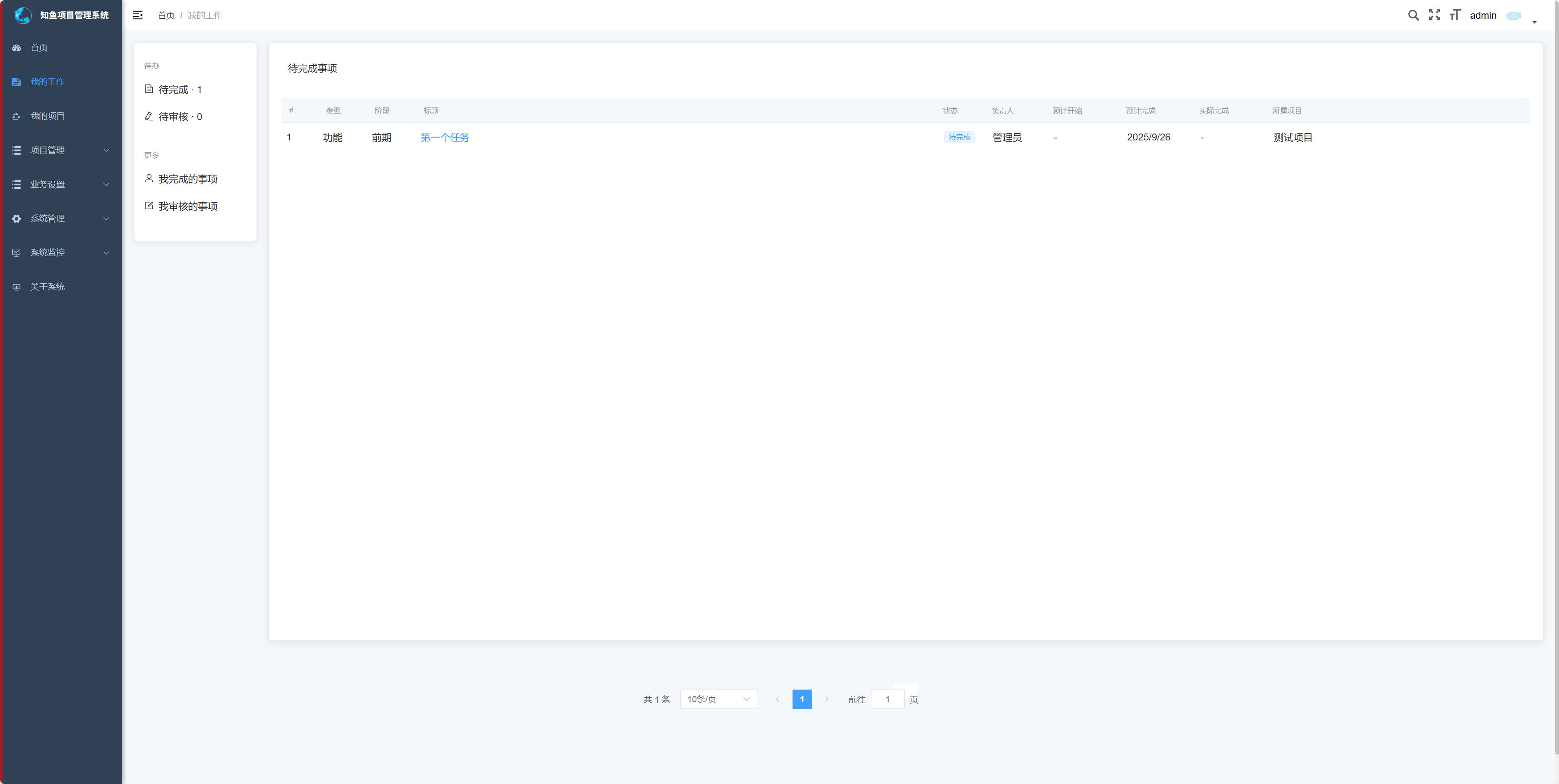
Task: Click the 关于系统 monitor icon
Action: point(17,287)
